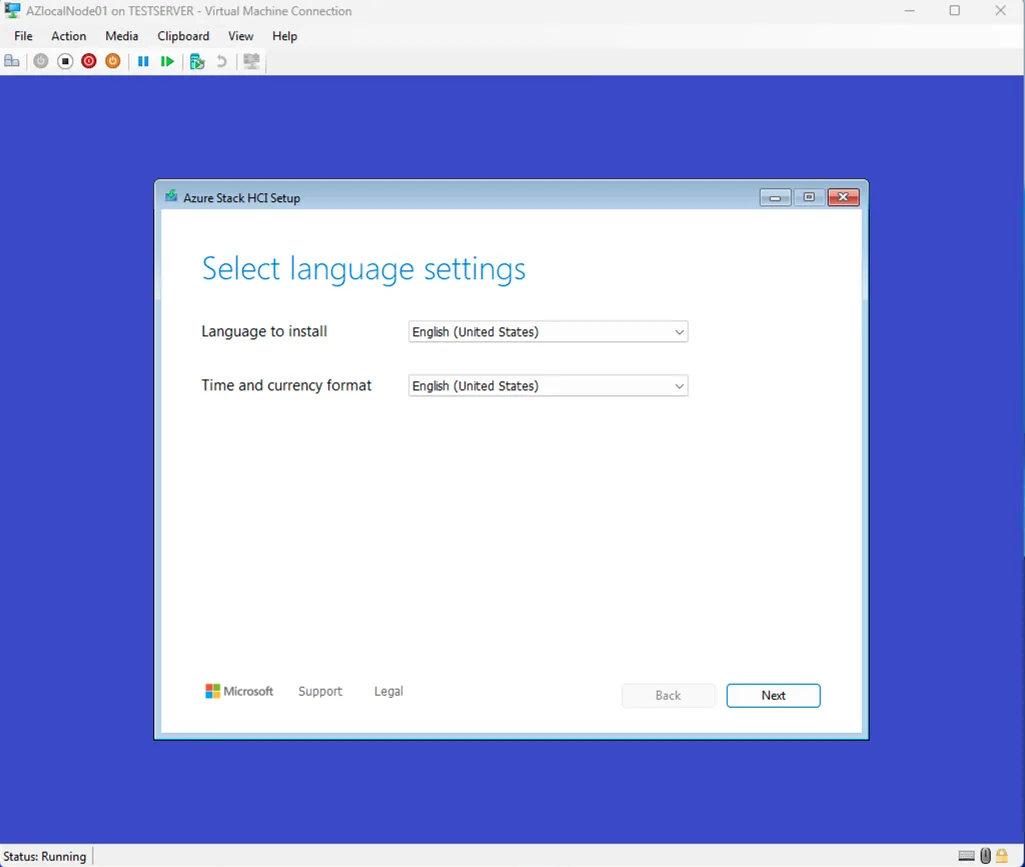Open the Clipboard menu
The height and width of the screenshot is (867, 1025).
(183, 36)
